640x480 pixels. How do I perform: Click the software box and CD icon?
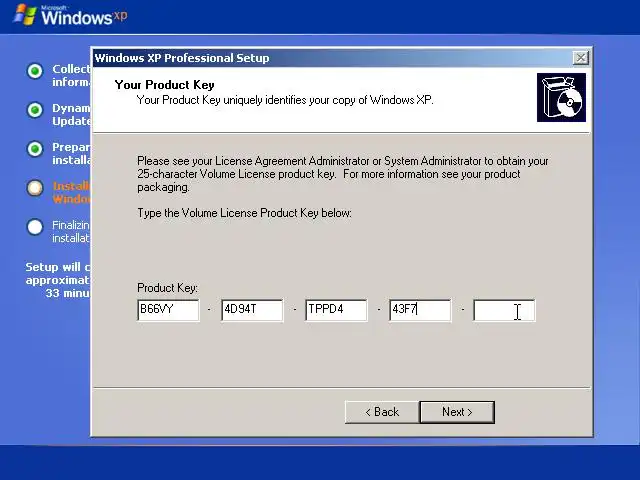click(561, 97)
